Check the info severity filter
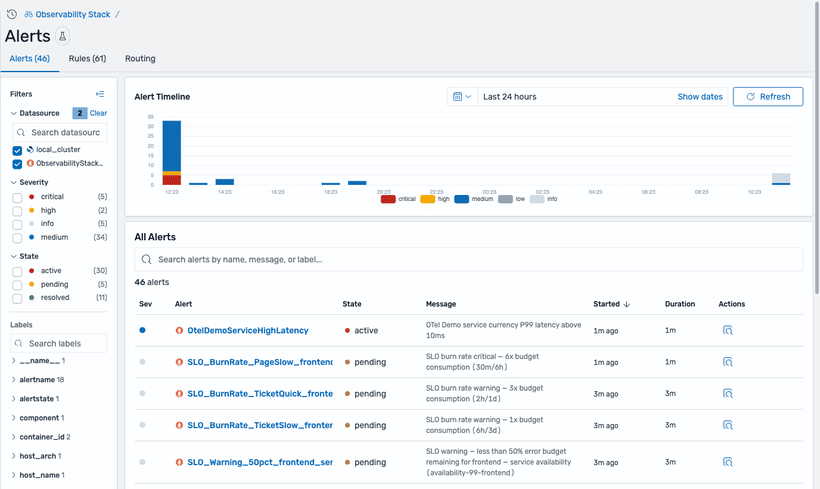The image size is (820, 489). [x=17, y=224]
